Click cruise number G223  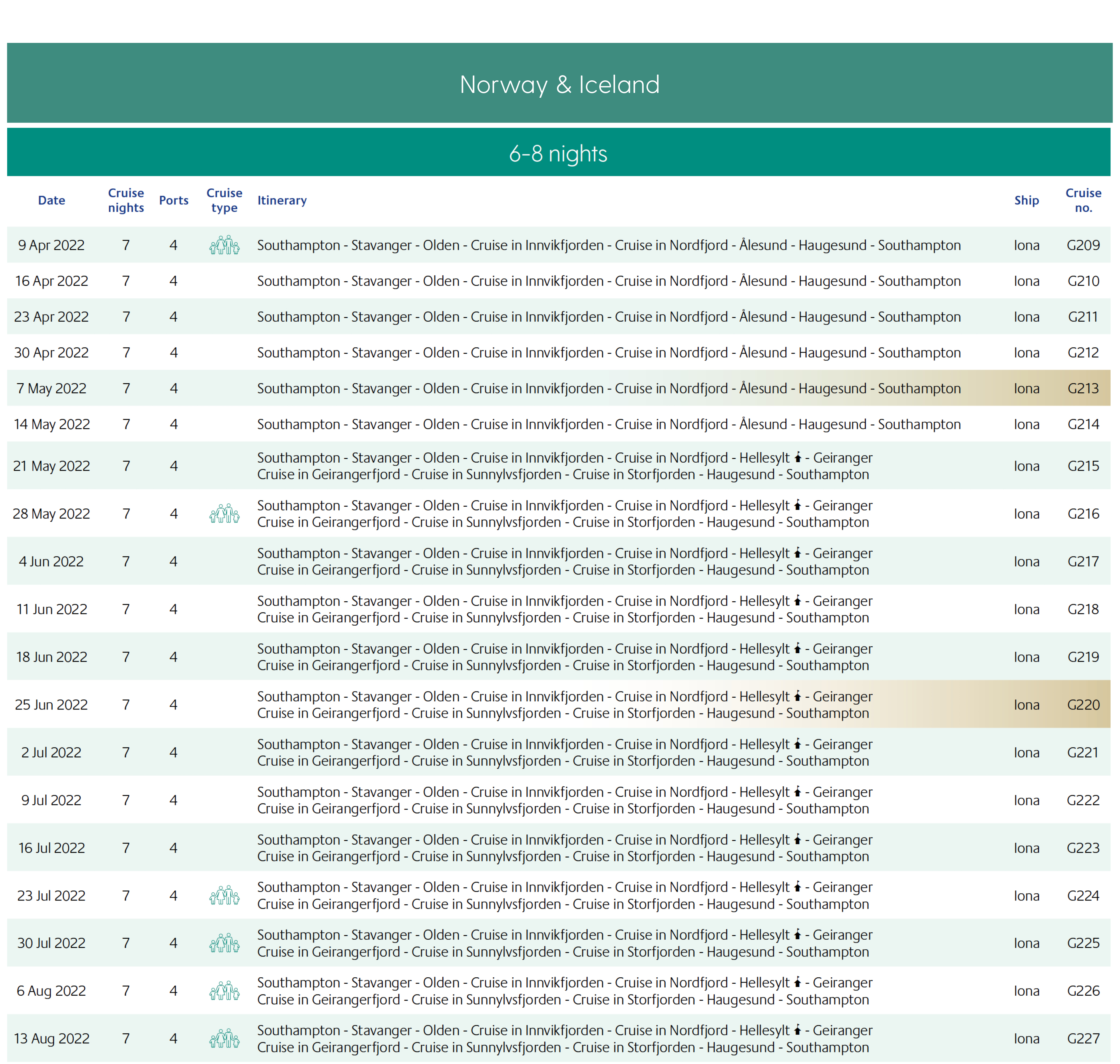(x=1083, y=848)
